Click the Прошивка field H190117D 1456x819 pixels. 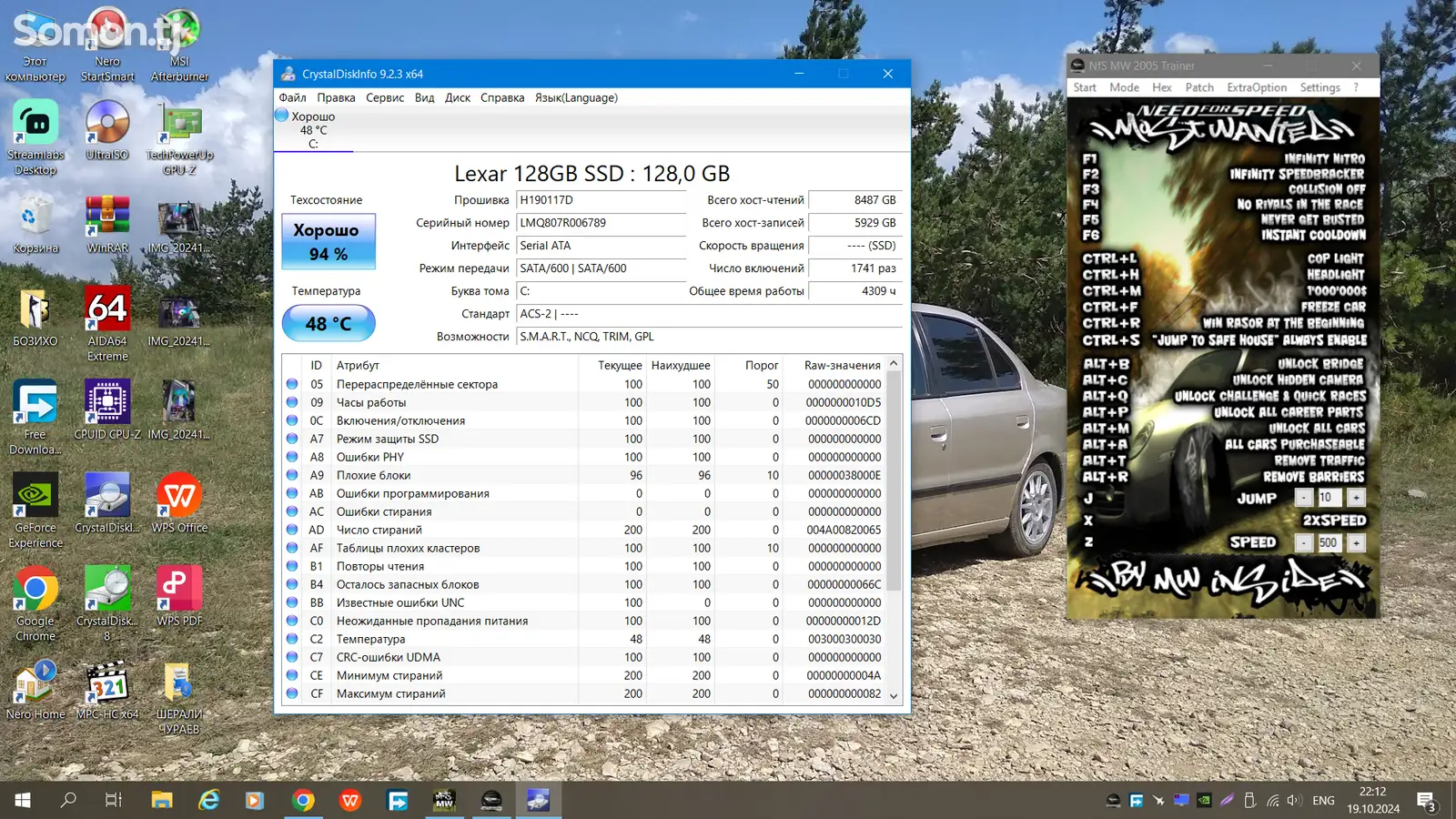tap(601, 200)
